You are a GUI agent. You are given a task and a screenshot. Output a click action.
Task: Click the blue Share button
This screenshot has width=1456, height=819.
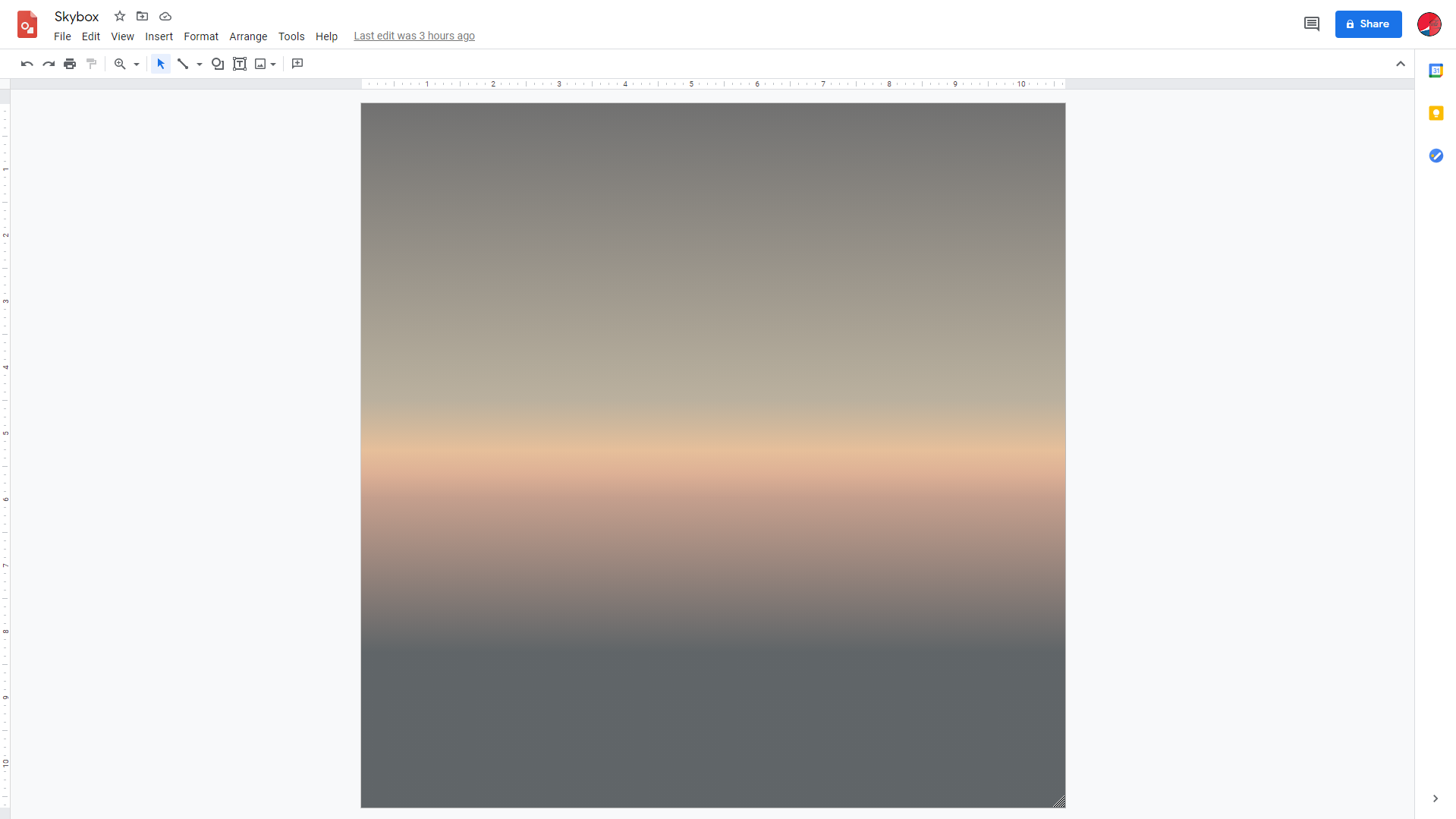[x=1368, y=24]
